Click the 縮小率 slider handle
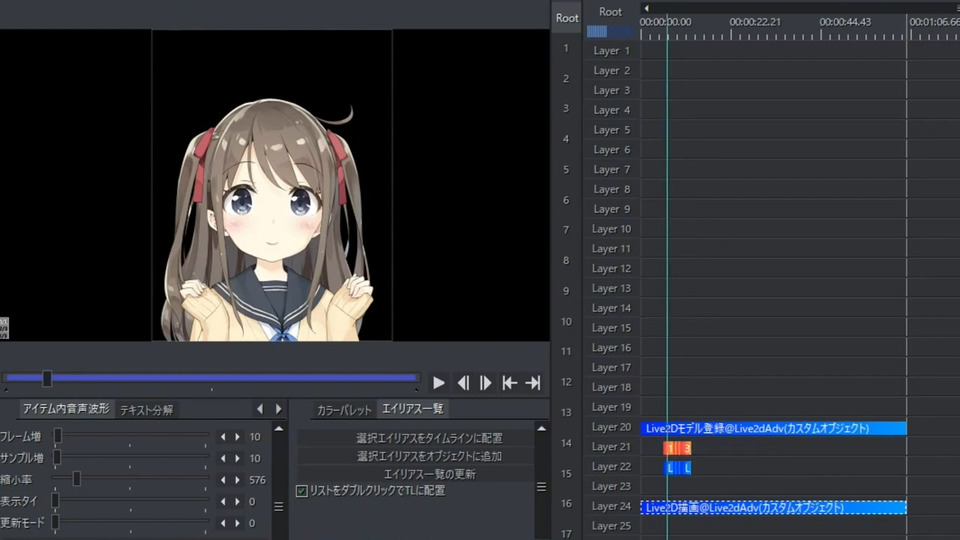Viewport: 960px width, 540px height. click(x=77, y=478)
